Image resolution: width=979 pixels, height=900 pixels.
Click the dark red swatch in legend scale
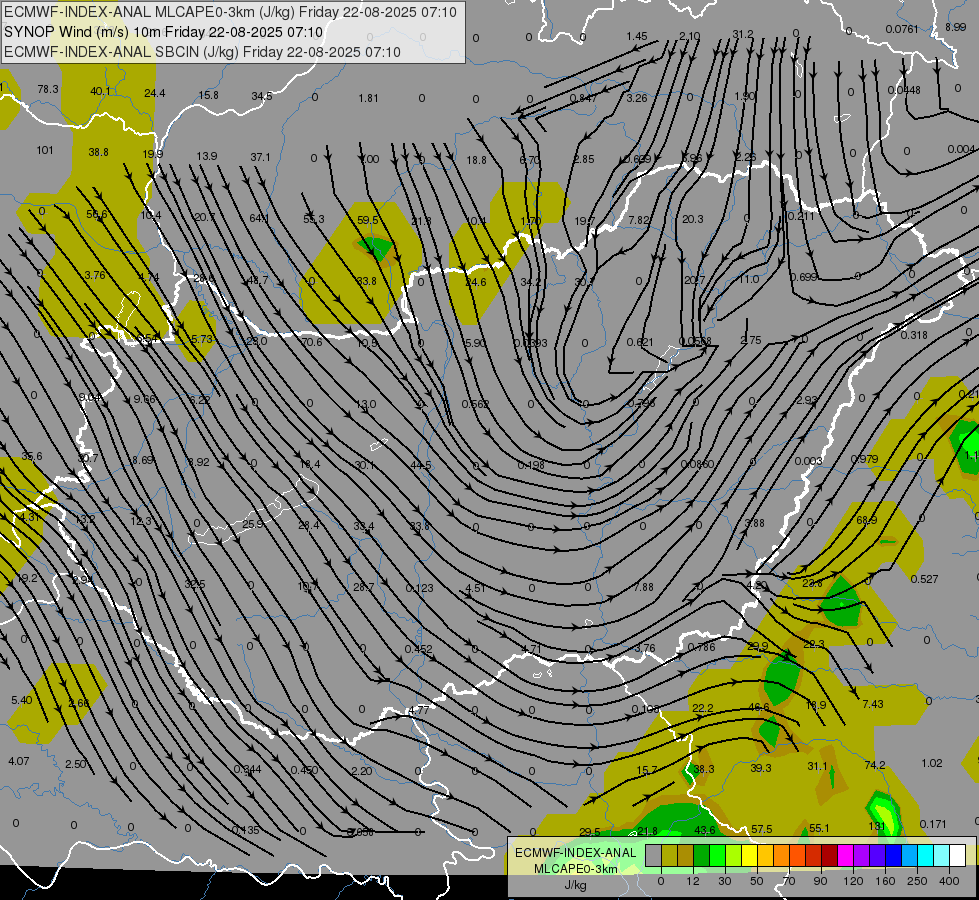[x=829, y=856]
